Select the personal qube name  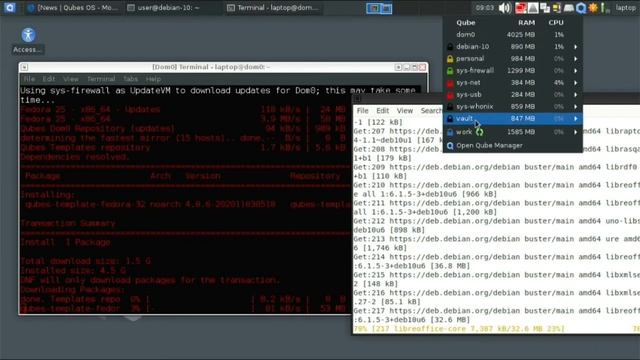point(470,59)
